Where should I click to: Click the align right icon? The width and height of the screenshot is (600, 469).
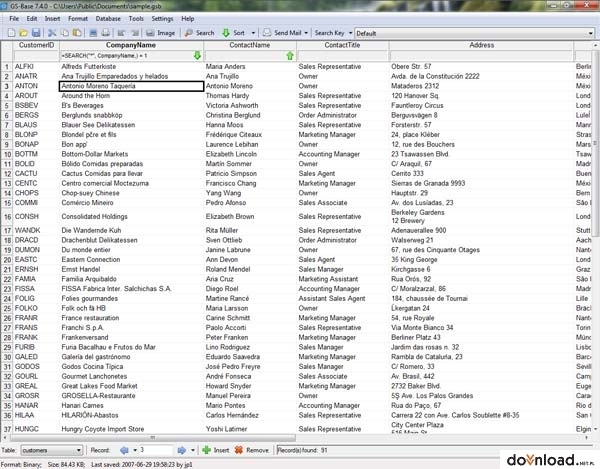(x=135, y=33)
